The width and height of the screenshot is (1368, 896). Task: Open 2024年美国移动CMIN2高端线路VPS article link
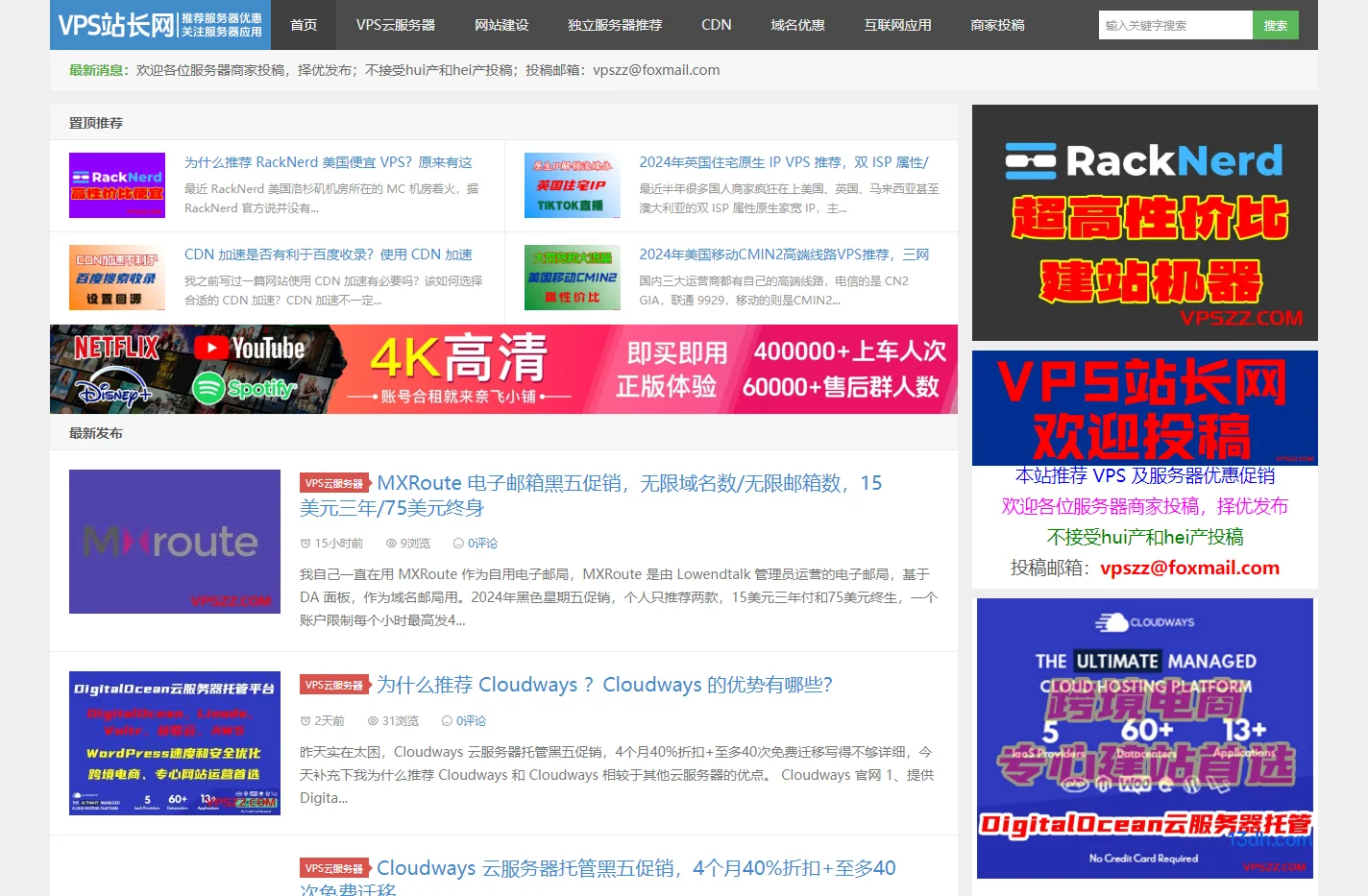[785, 254]
